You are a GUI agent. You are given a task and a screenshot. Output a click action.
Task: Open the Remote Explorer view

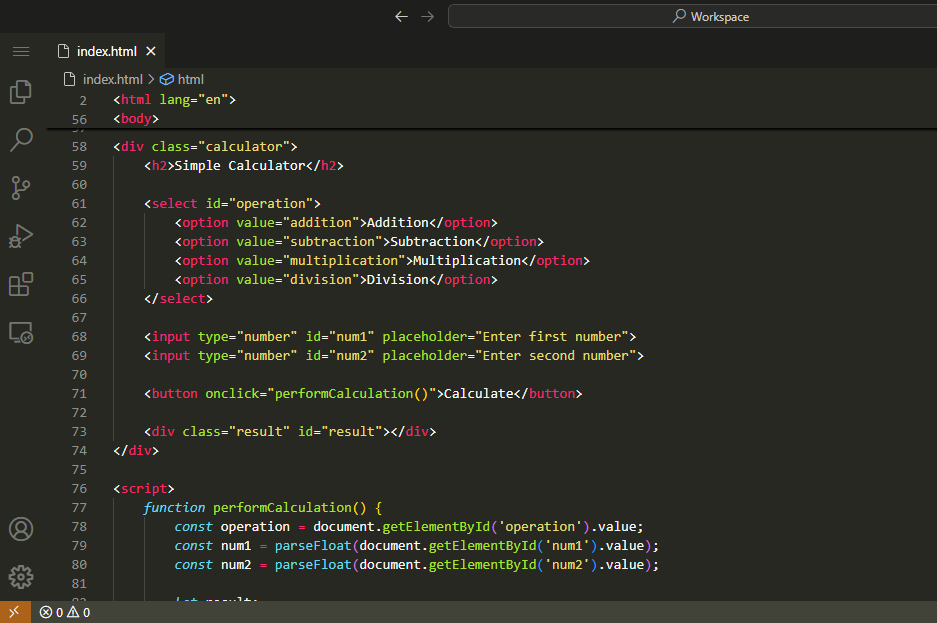click(x=21, y=333)
